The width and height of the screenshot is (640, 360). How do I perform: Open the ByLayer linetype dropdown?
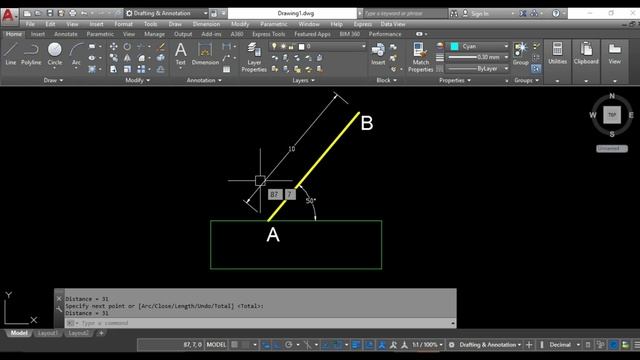tap(478, 69)
